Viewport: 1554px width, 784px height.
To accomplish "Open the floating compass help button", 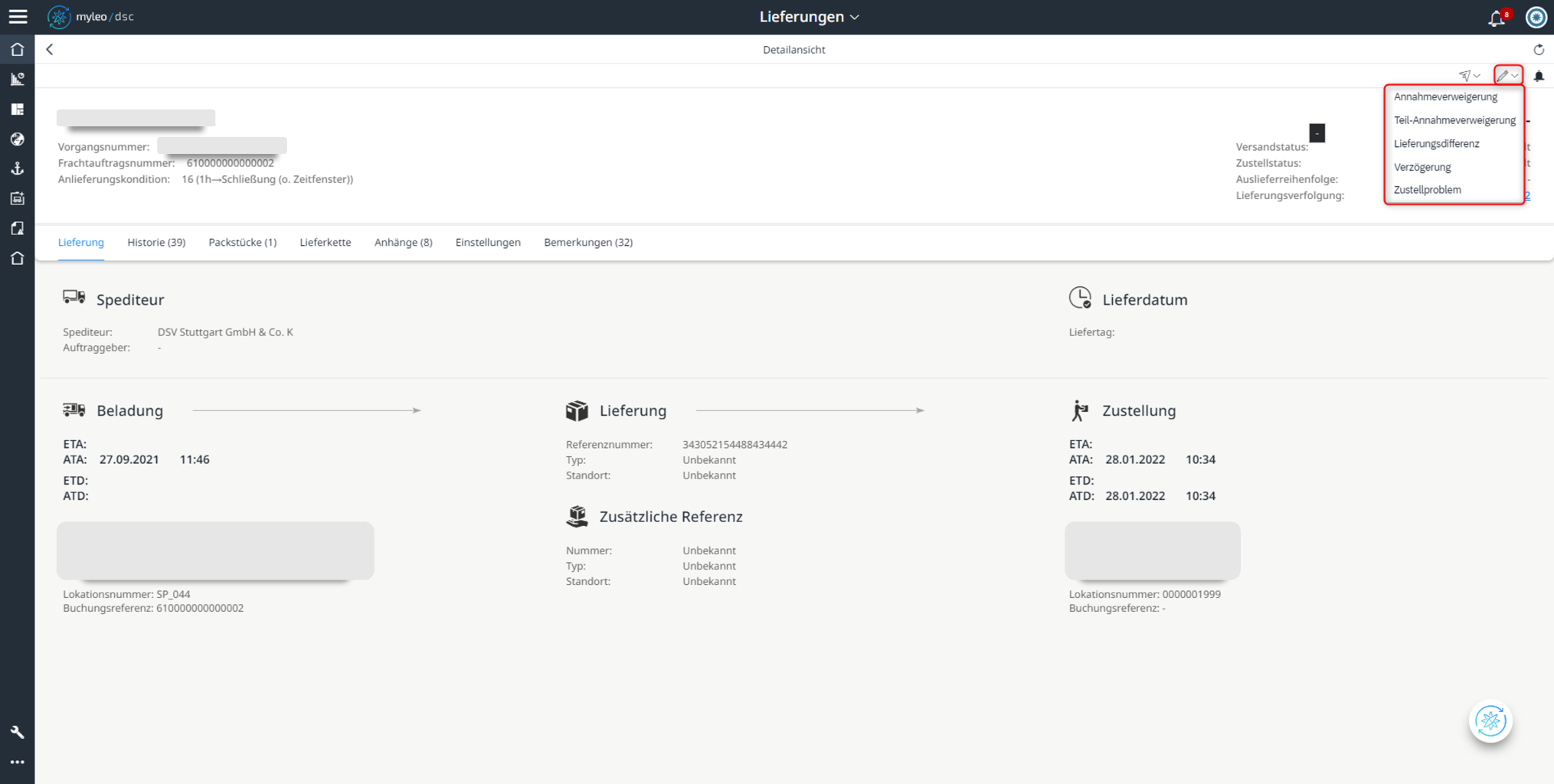I will 1490,721.
